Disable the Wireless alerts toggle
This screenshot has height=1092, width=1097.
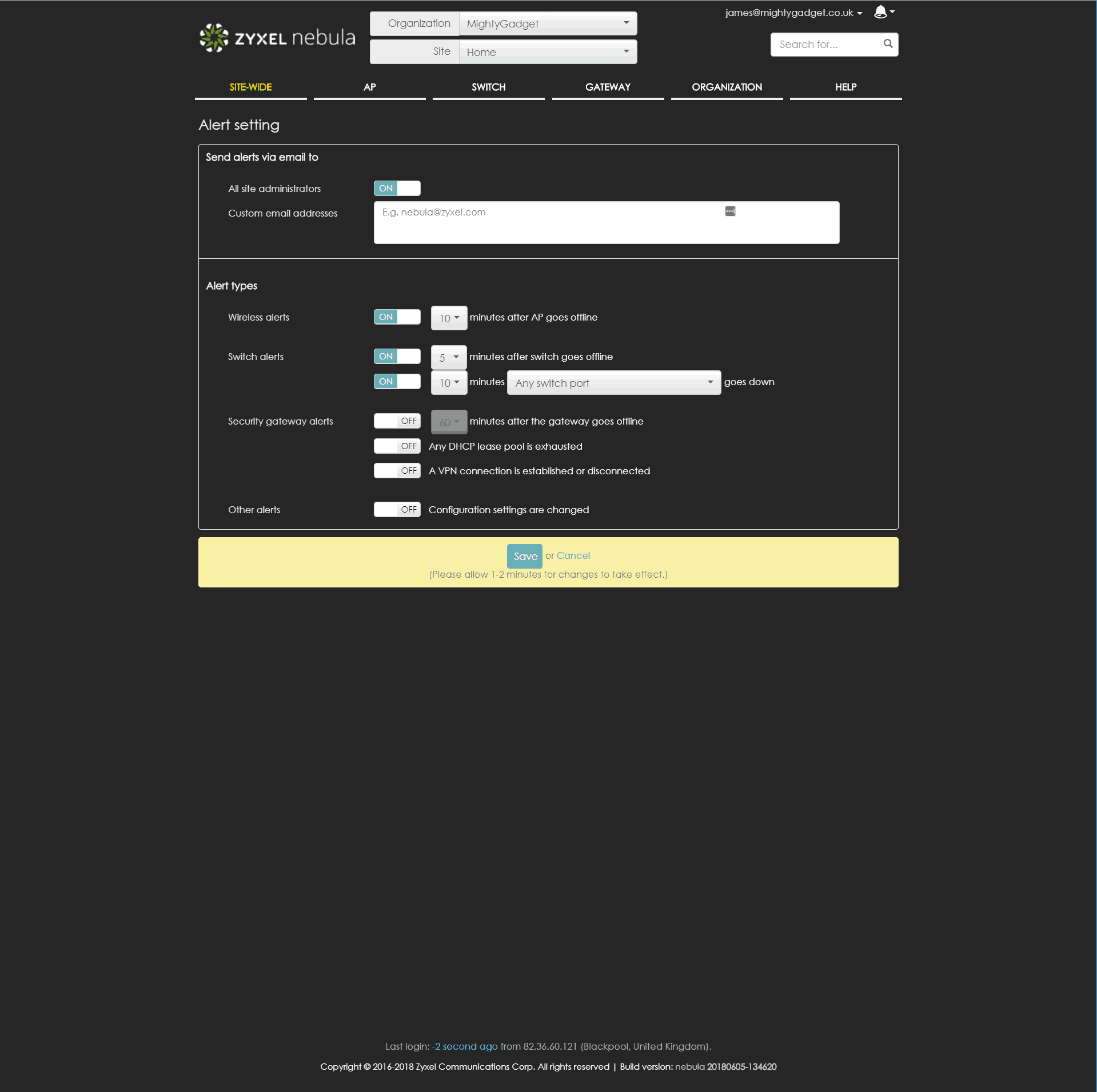pyautogui.click(x=397, y=317)
